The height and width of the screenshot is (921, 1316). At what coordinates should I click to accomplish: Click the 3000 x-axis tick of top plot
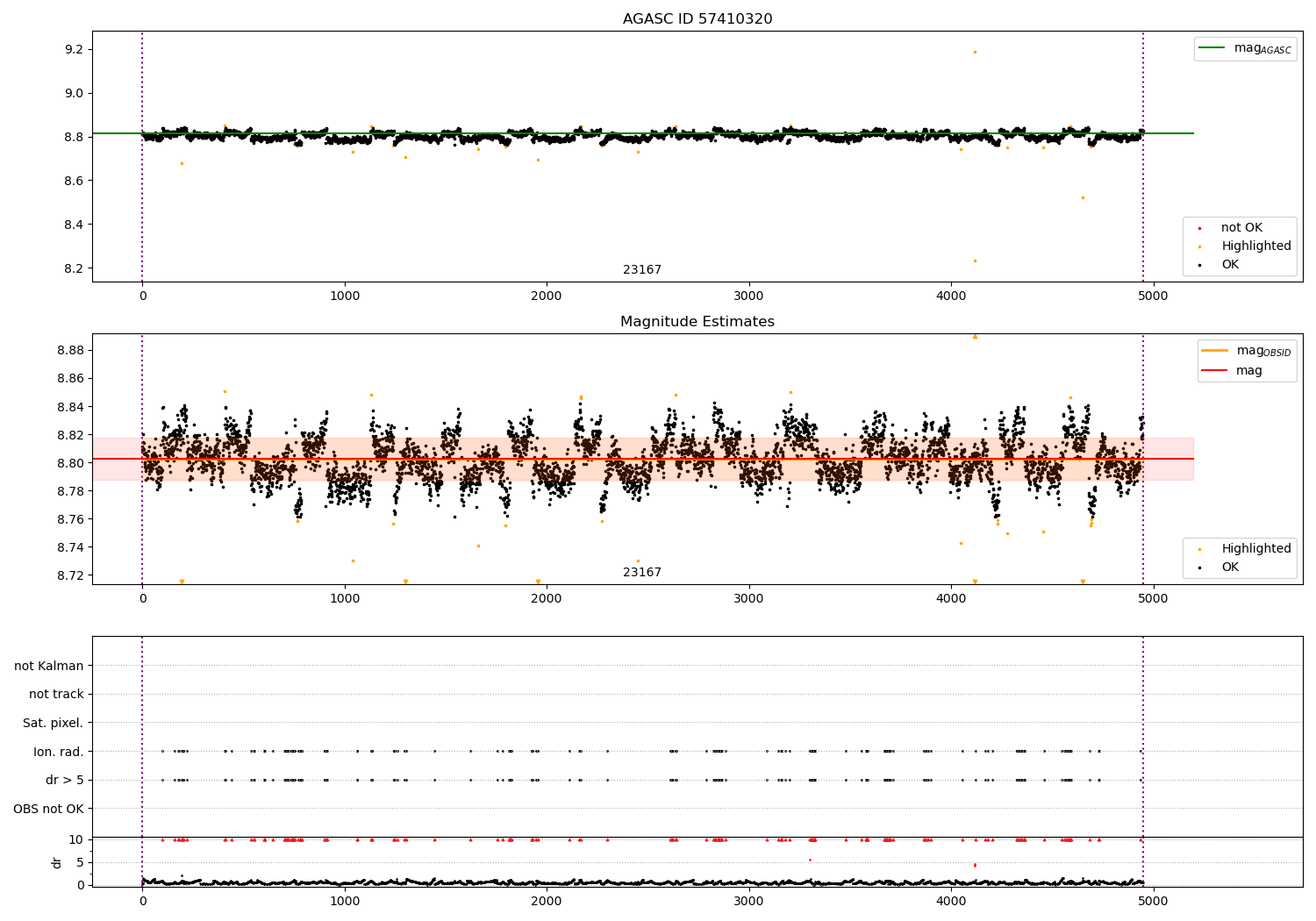[749, 296]
